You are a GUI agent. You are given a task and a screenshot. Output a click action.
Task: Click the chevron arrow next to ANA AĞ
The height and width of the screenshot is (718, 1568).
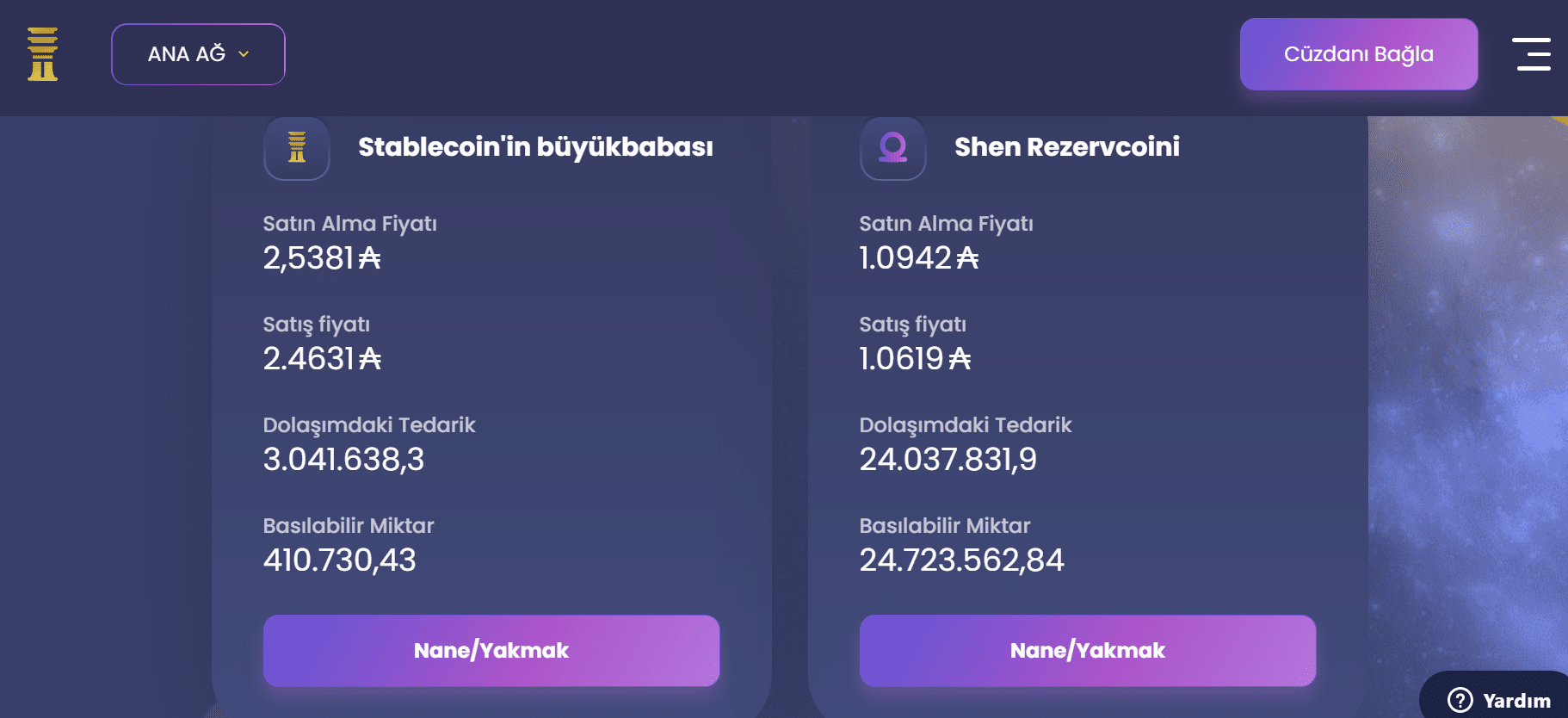[x=244, y=54]
